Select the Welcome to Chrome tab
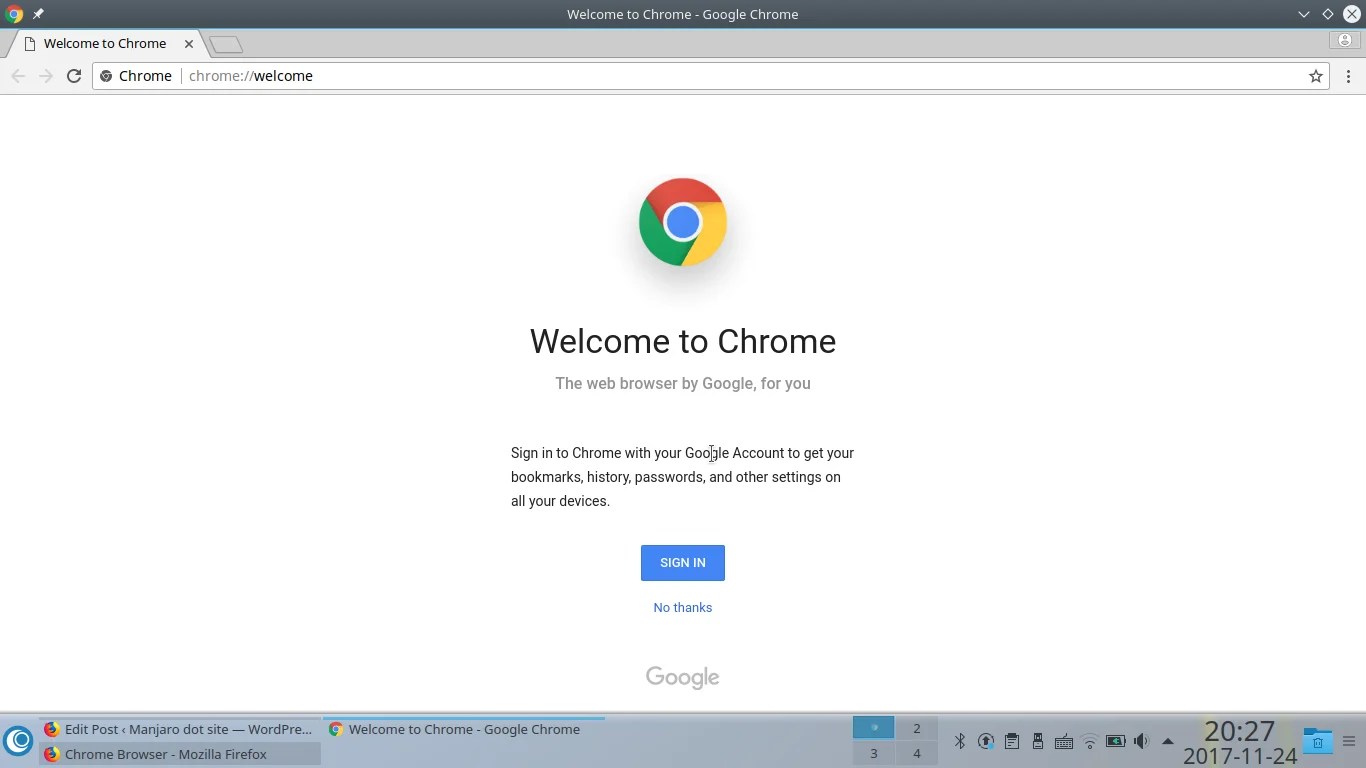 (x=105, y=44)
